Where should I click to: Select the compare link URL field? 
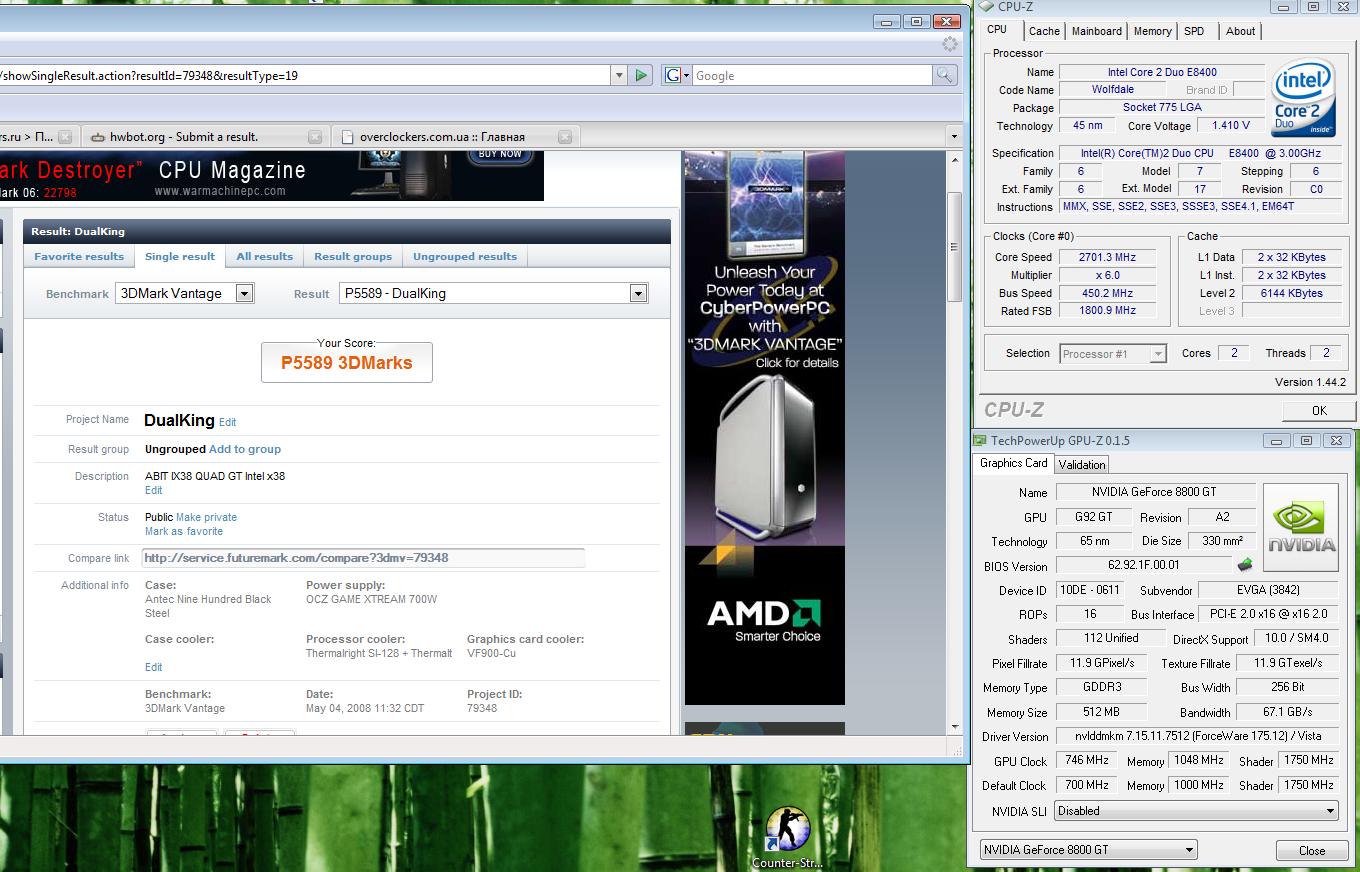click(x=363, y=558)
